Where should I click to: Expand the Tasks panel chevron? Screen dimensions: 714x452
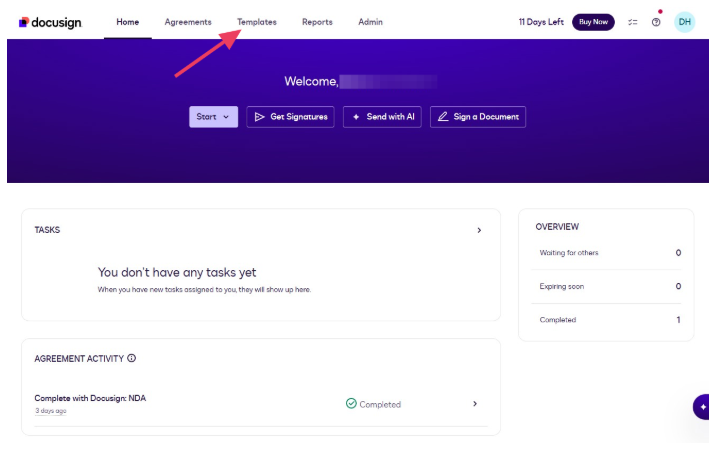click(479, 230)
